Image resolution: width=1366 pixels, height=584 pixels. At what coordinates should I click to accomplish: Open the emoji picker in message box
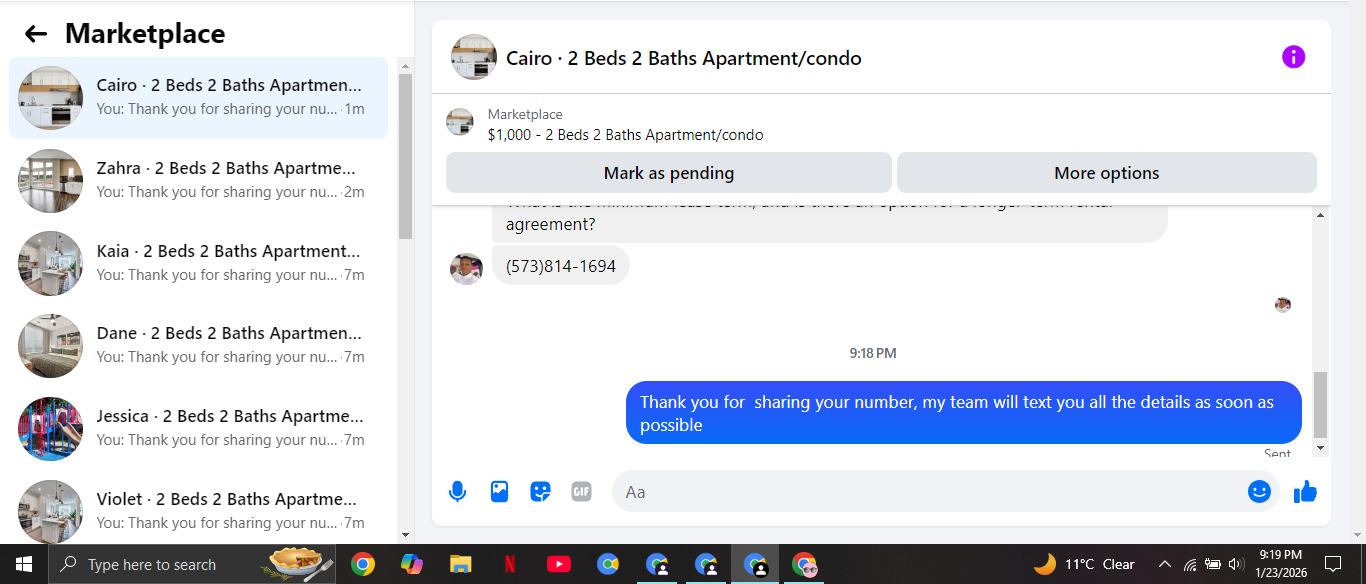1259,492
